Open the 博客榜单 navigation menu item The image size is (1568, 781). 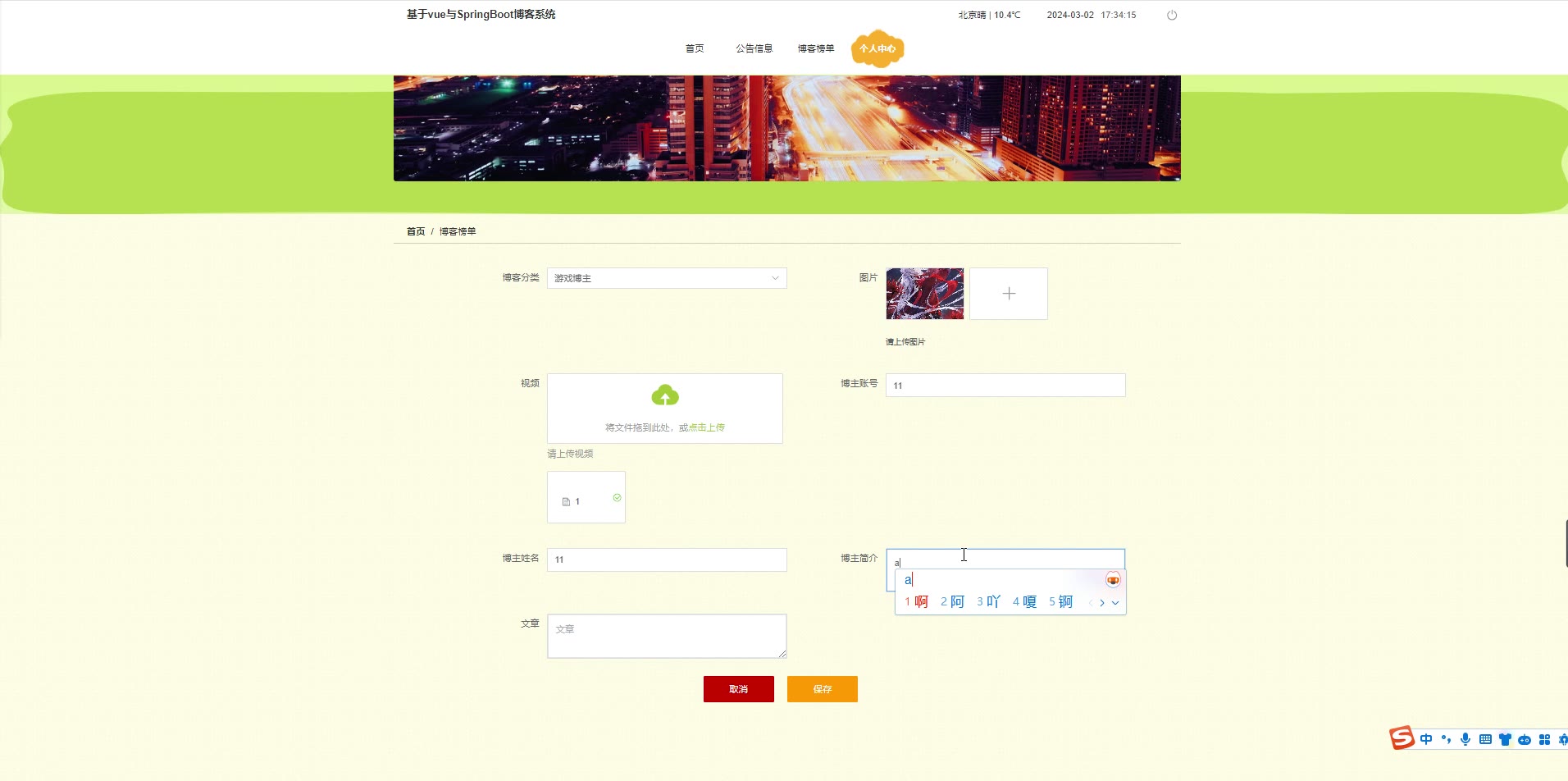816,48
